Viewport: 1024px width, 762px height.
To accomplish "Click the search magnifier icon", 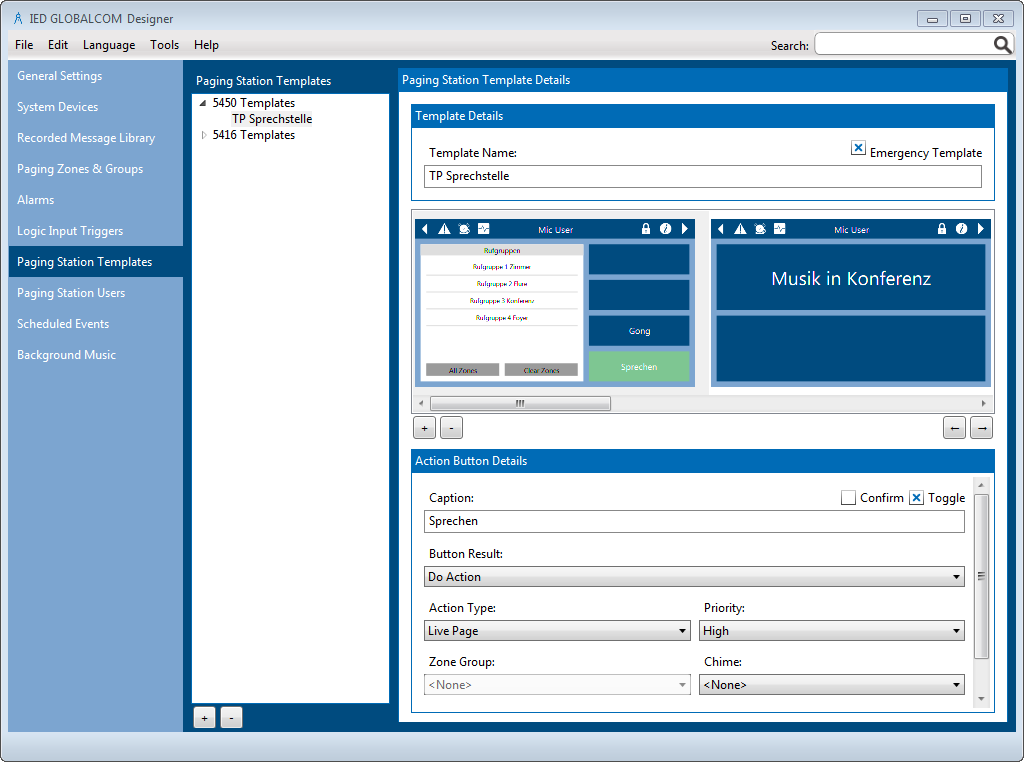I will (1002, 45).
